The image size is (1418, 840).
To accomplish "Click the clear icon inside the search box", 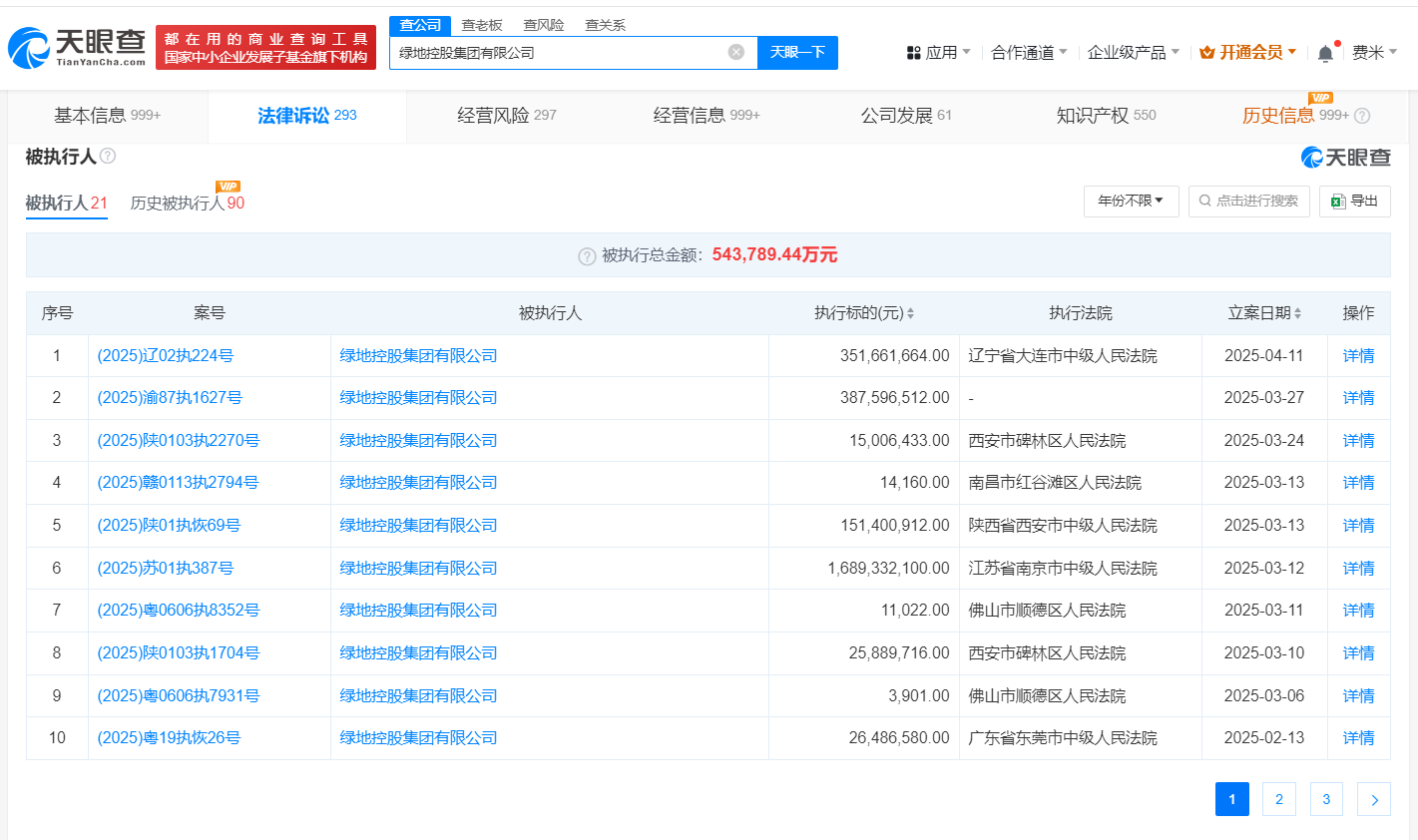I will click(735, 52).
